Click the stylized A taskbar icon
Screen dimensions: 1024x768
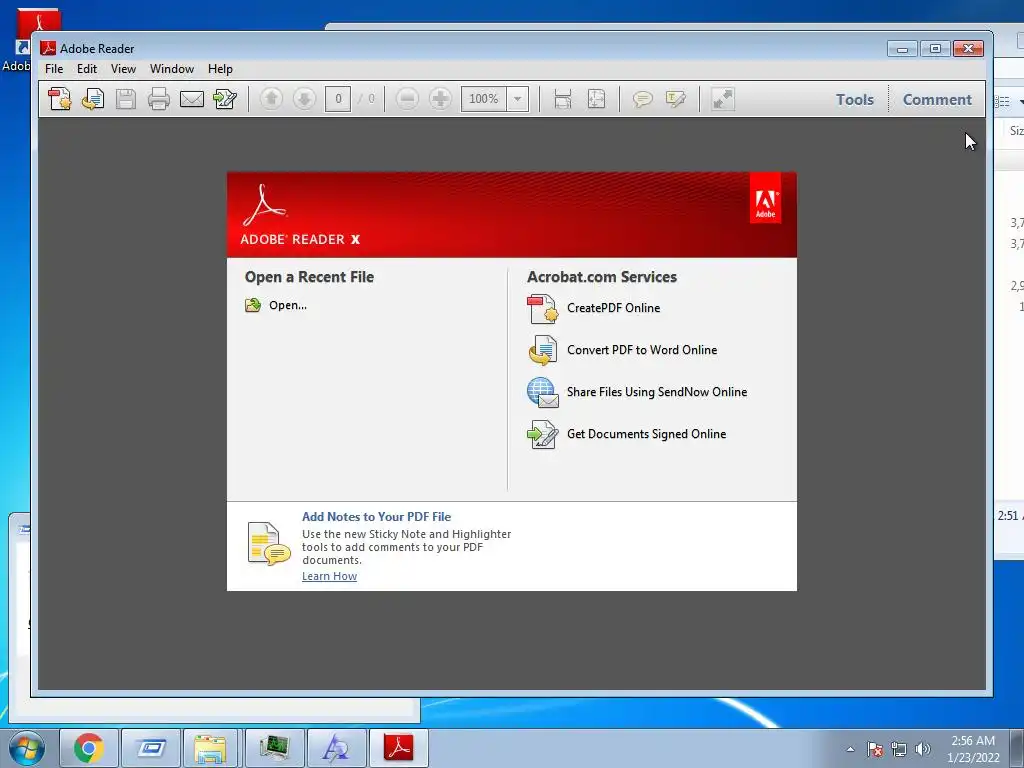pos(336,748)
